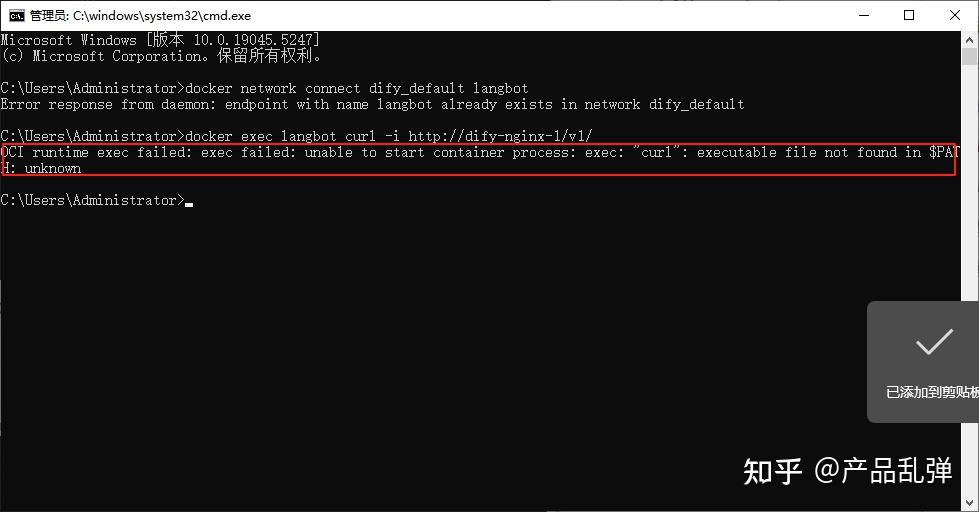Click the '已添加到剪贴板' notification text
Image resolution: width=979 pixels, height=512 pixels.
(932, 392)
